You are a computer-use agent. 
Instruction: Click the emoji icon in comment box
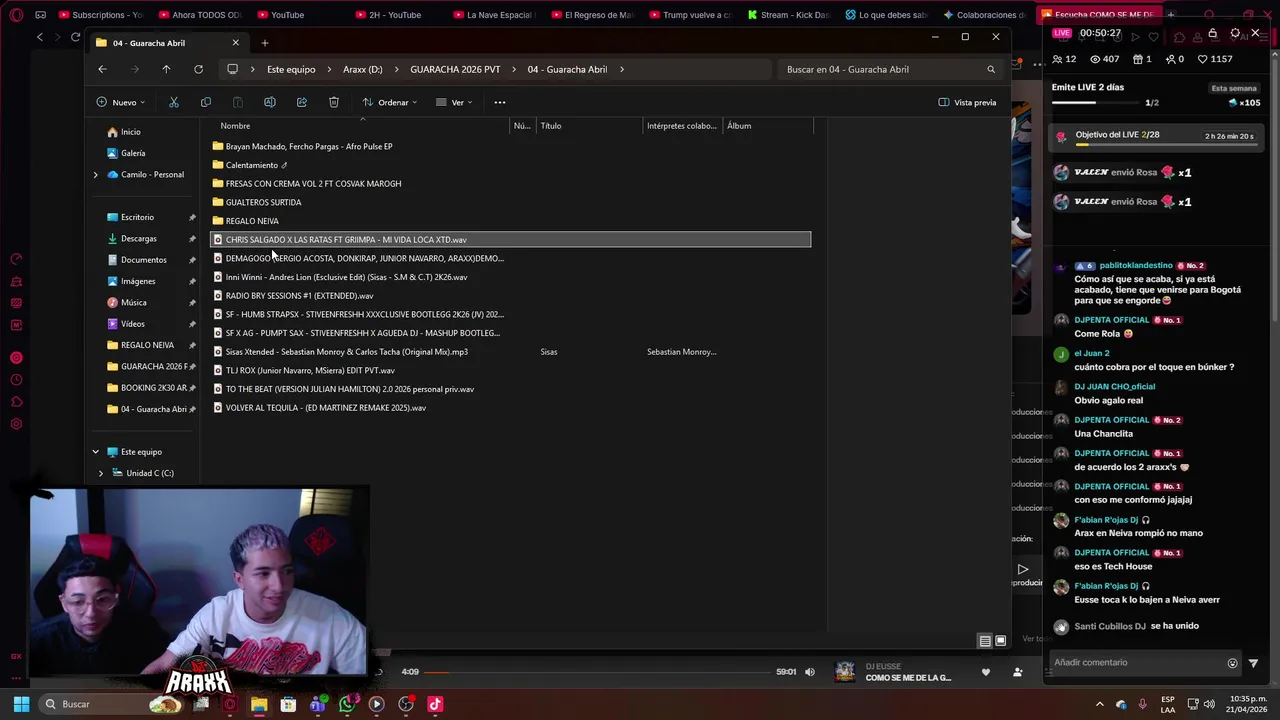click(1232, 663)
